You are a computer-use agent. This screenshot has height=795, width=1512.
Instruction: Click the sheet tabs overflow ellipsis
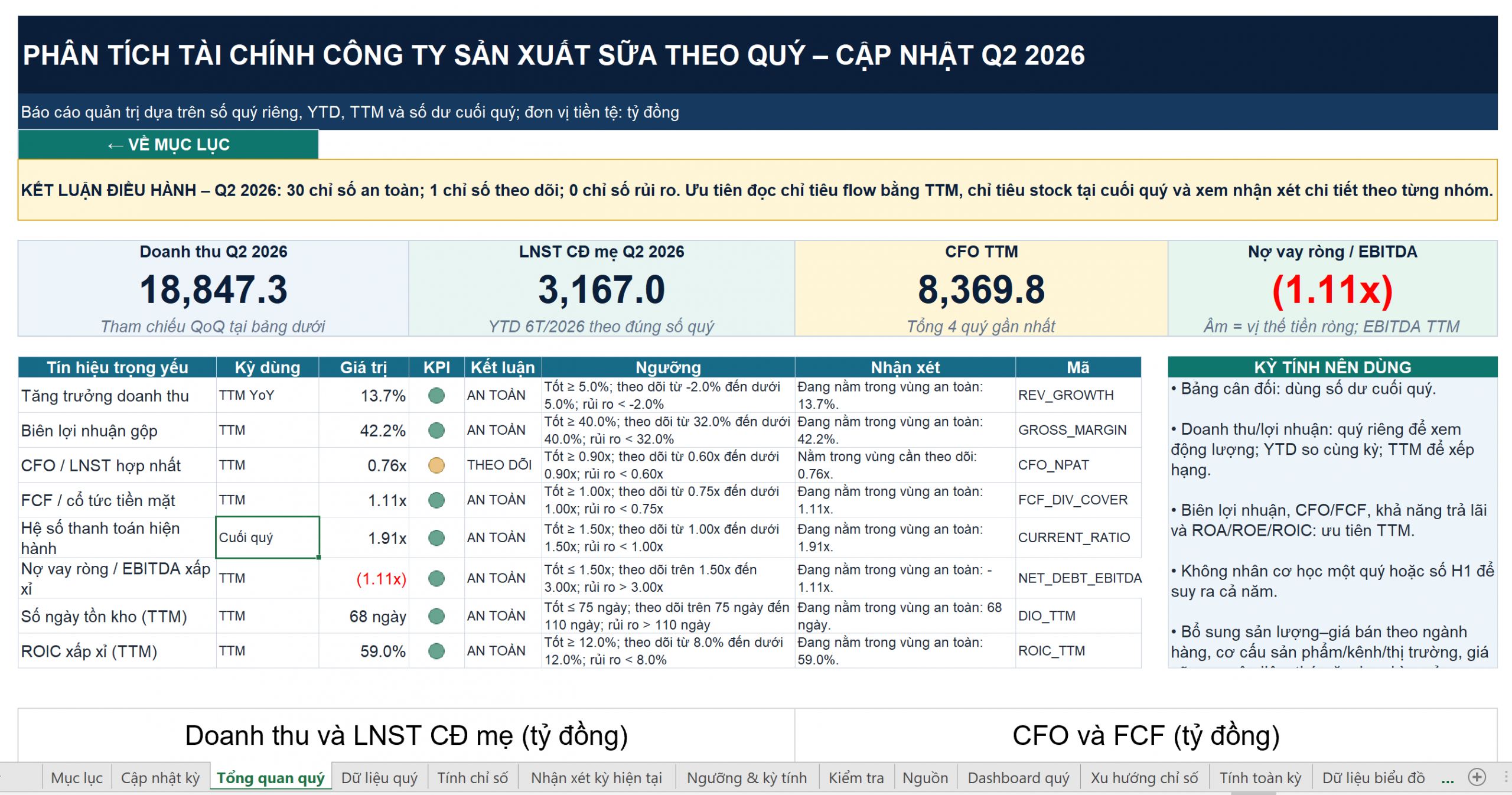[1447, 778]
